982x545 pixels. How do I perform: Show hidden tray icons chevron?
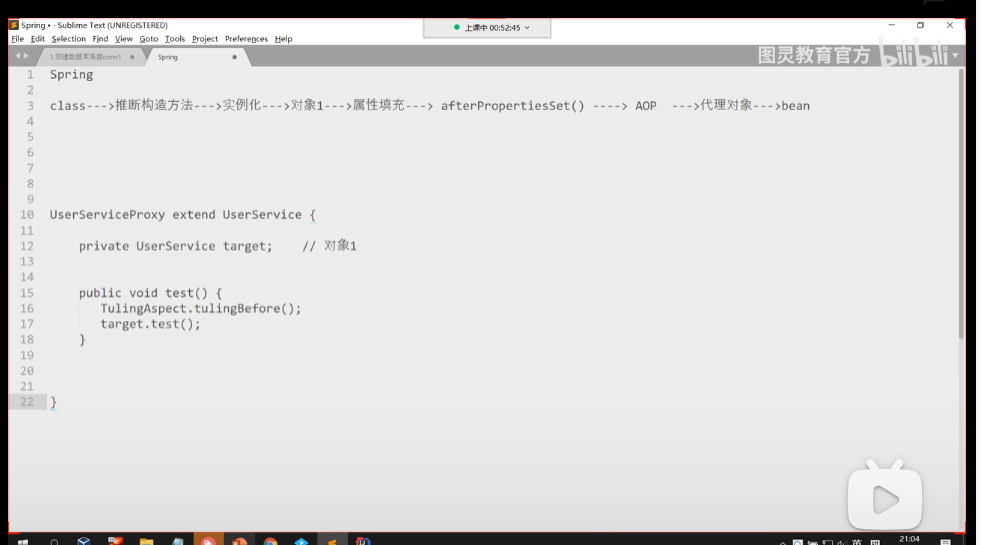tap(783, 542)
